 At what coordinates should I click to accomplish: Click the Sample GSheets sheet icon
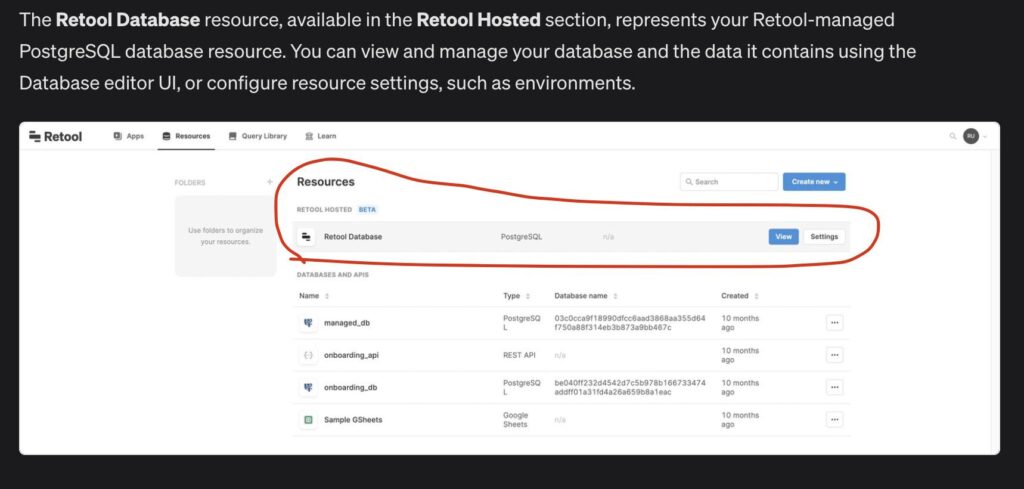[x=308, y=420]
